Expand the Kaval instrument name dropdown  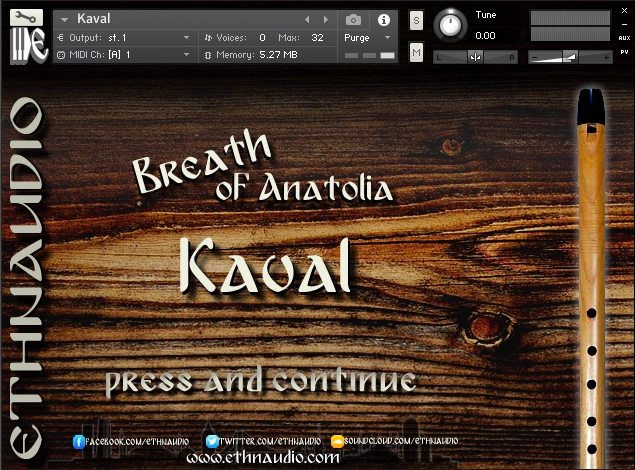coord(64,19)
